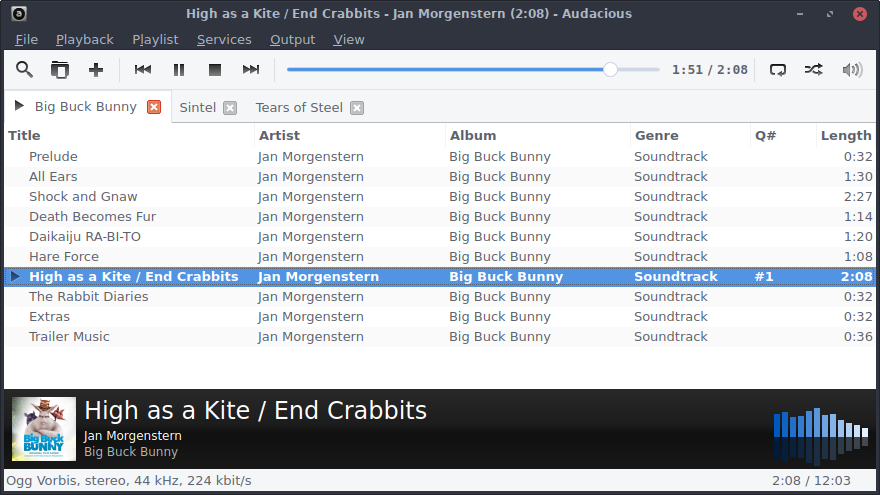880x495 pixels.
Task: Open files using the toolbar folder icon
Action: coord(60,70)
